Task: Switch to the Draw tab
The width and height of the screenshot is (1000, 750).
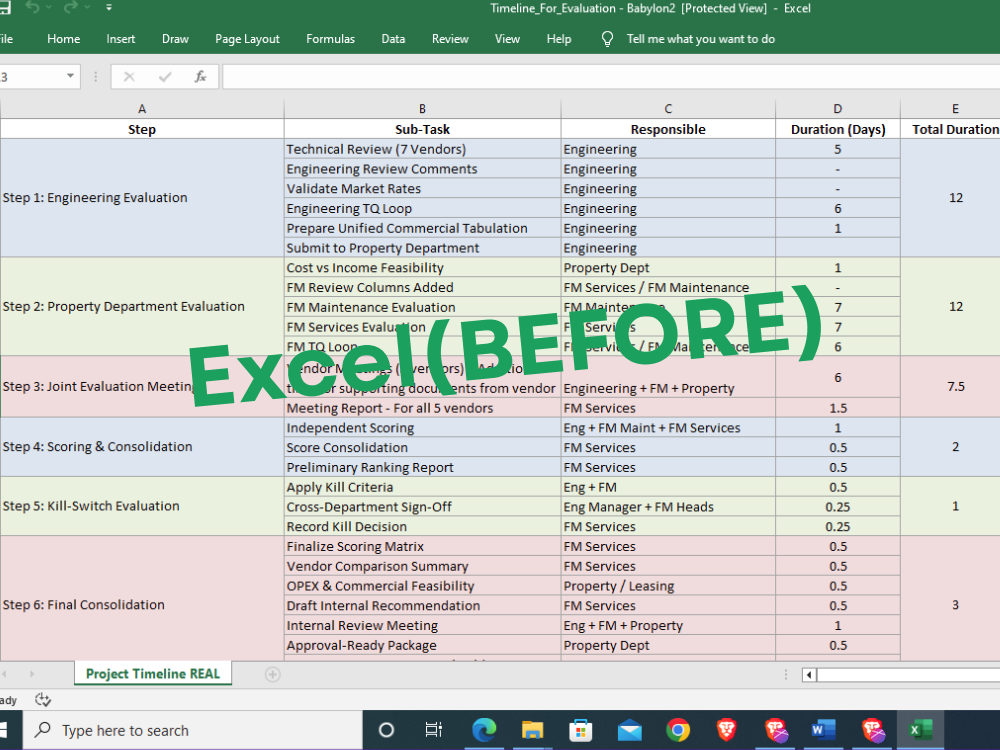Action: coord(175,39)
